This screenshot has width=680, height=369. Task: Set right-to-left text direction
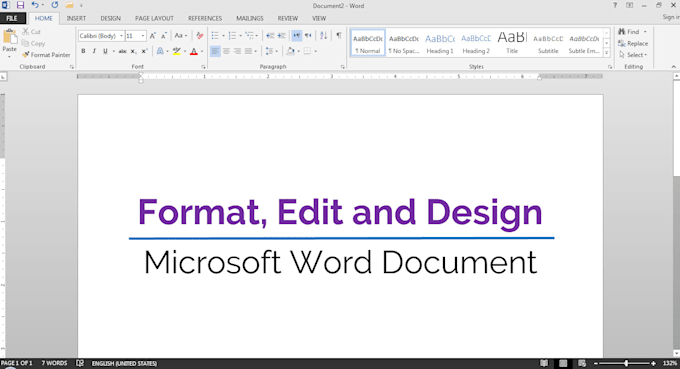tap(308, 36)
